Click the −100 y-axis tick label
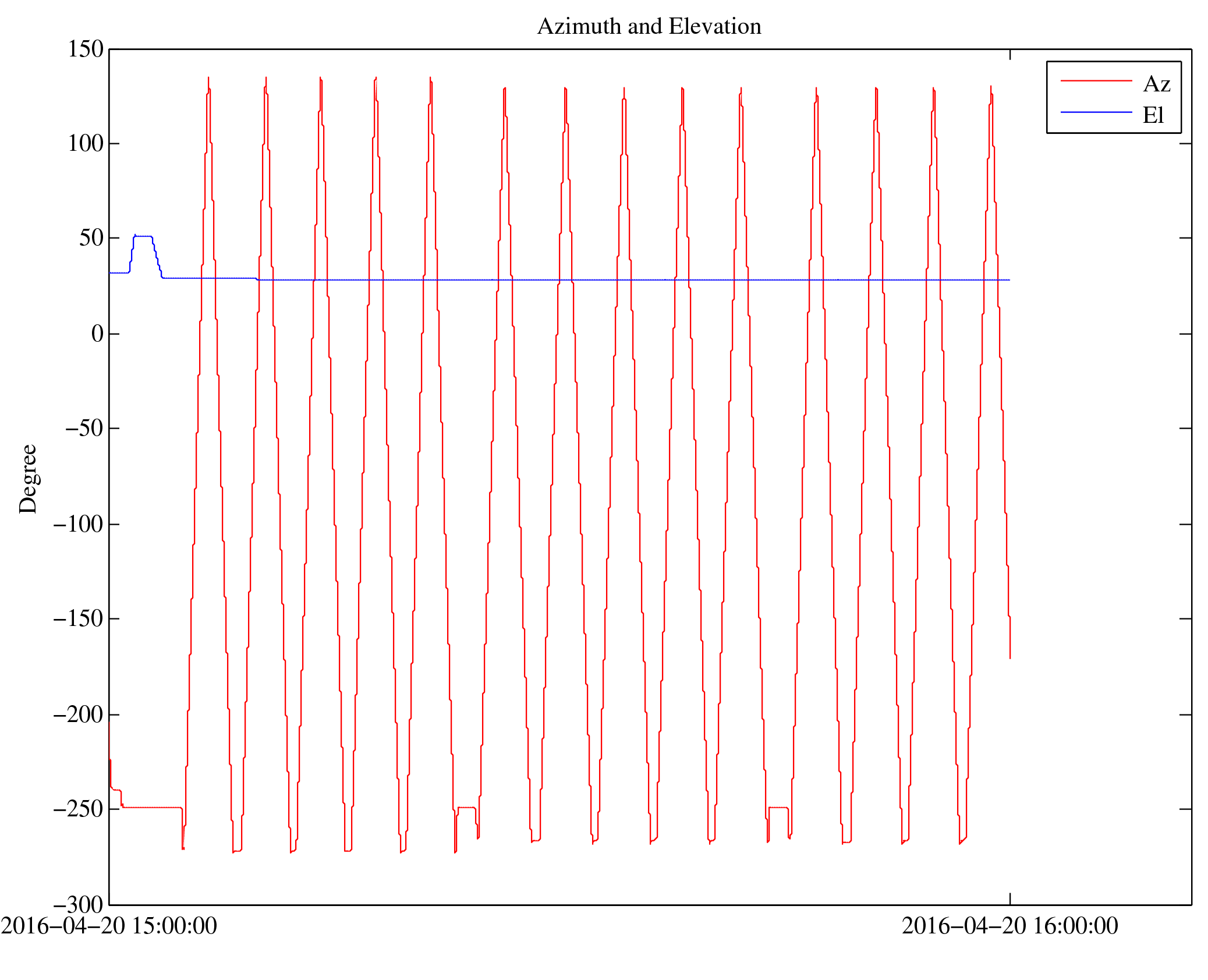This screenshot has height=980, width=1208. click(78, 525)
